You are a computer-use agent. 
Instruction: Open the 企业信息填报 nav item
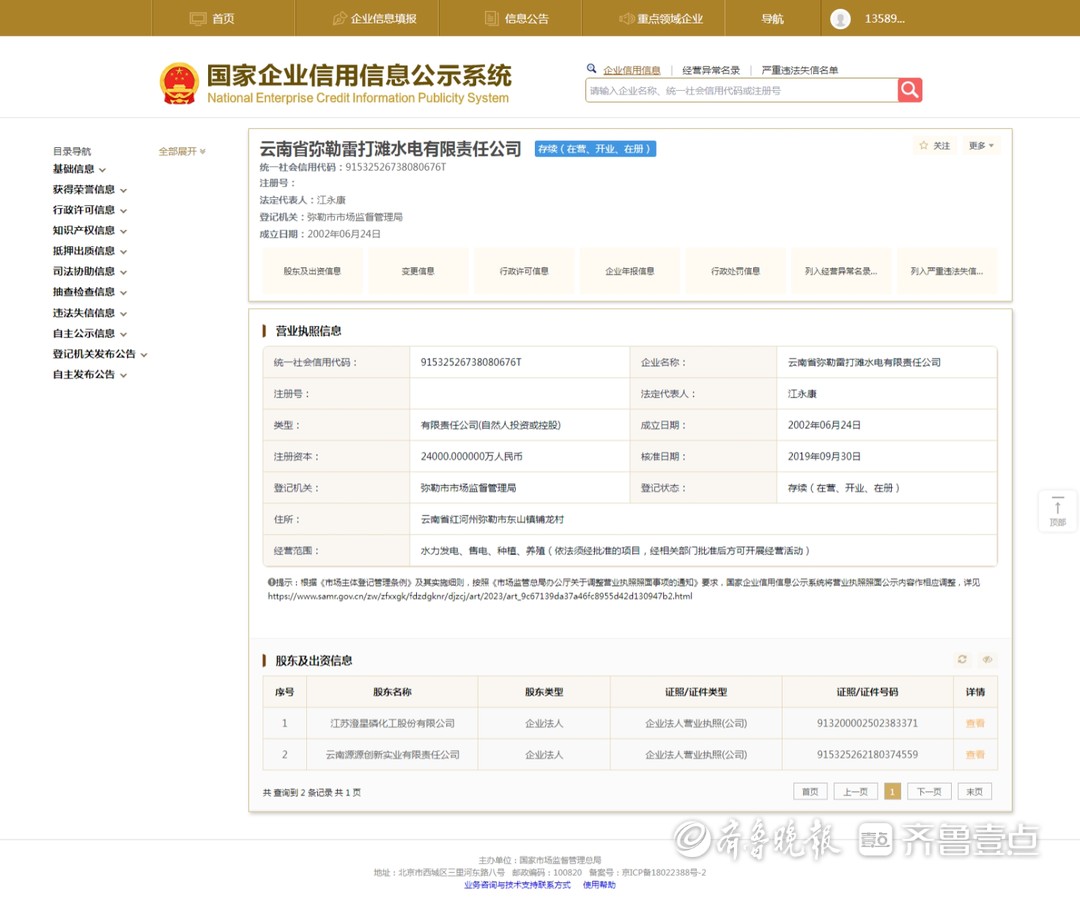384,19
